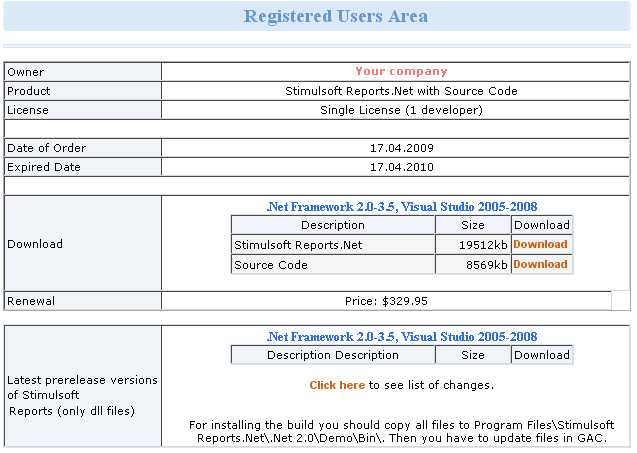Select 'Single License (1 developer)' text

pos(401,110)
